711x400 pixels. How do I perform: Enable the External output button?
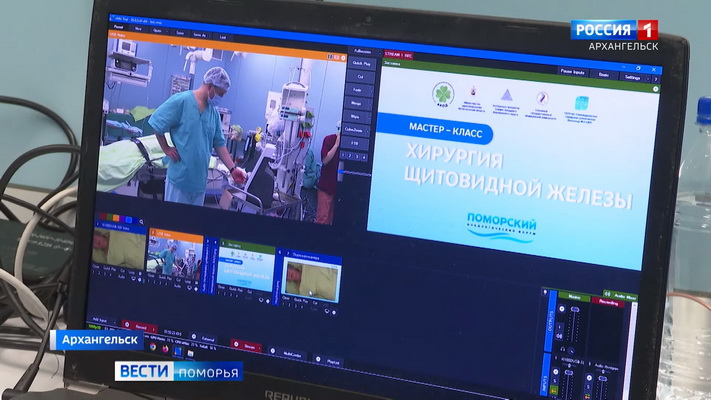[205, 338]
